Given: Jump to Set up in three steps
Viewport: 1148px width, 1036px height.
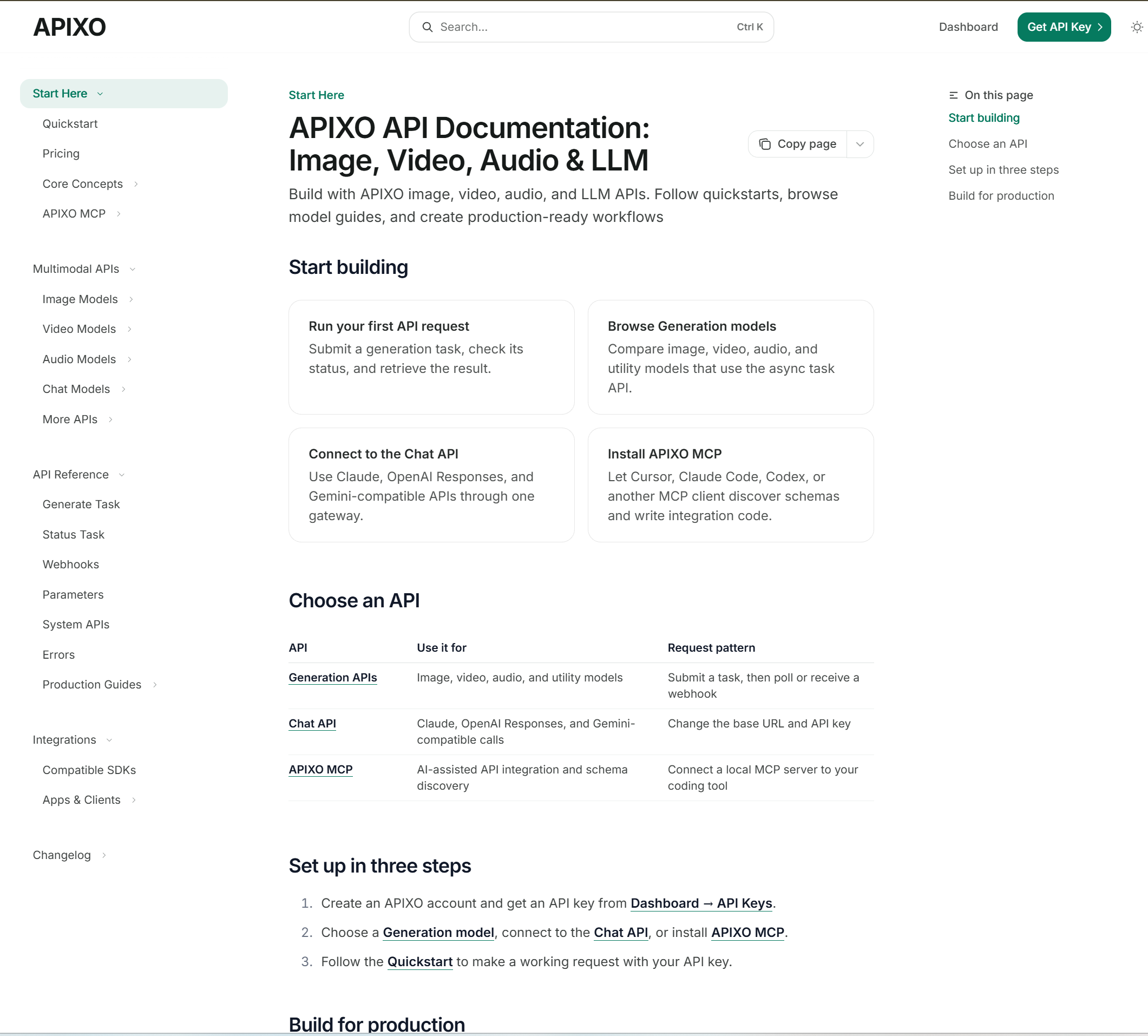Looking at the screenshot, I should coord(1003,169).
